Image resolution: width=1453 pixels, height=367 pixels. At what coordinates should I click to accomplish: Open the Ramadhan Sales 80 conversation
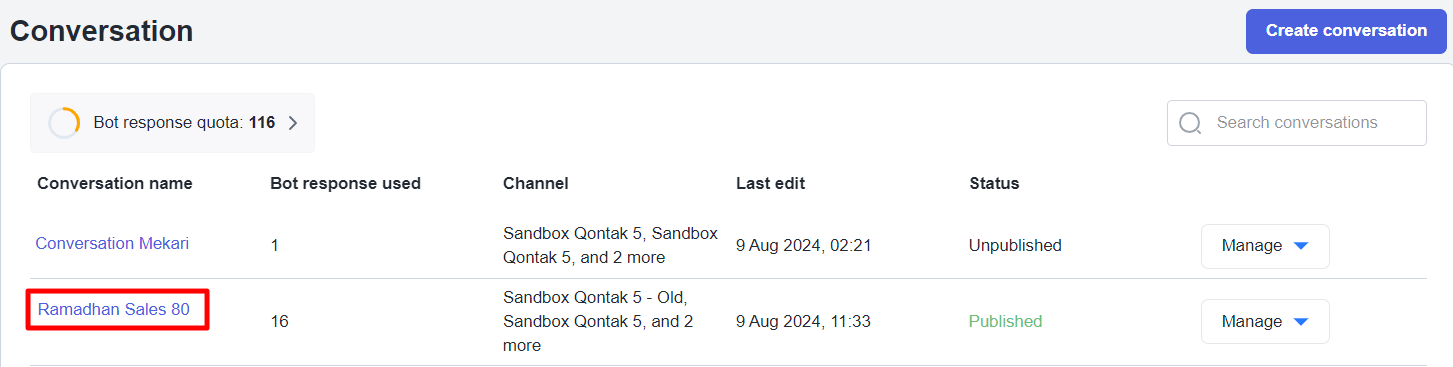click(114, 309)
